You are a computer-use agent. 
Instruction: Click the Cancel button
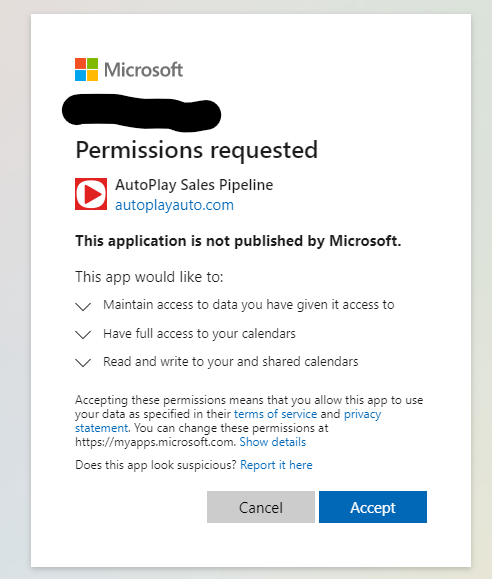click(261, 507)
